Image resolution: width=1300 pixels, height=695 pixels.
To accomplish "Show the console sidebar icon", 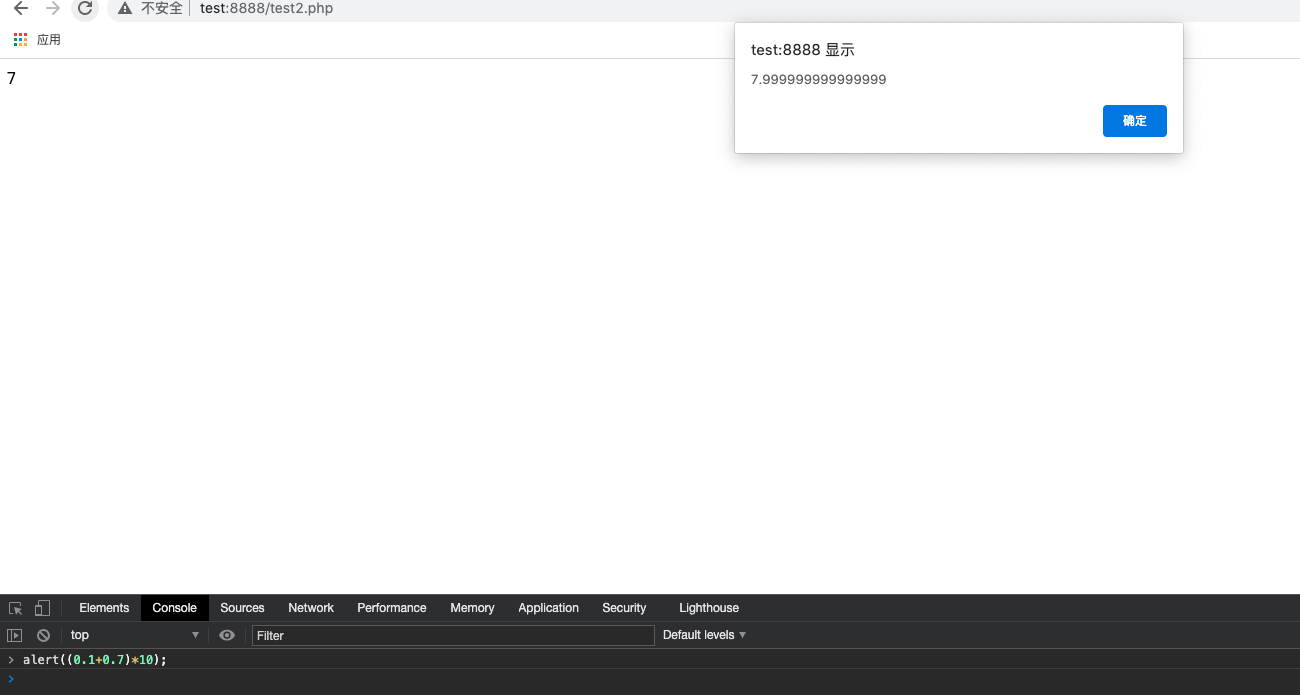I will point(15,635).
